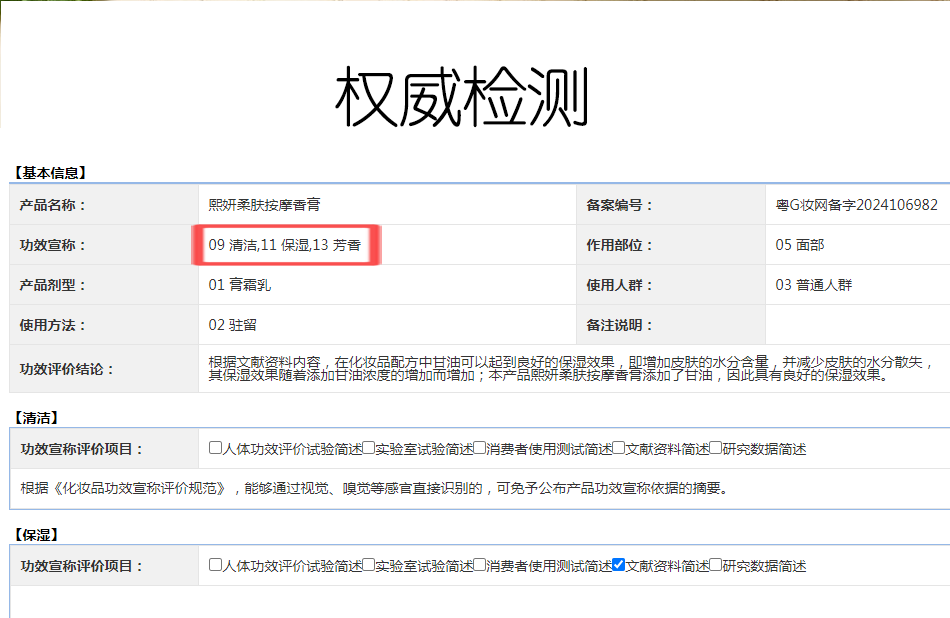
Task: Select 消费者使用测试简述 in the 保湿 section
Action: [x=480, y=565]
